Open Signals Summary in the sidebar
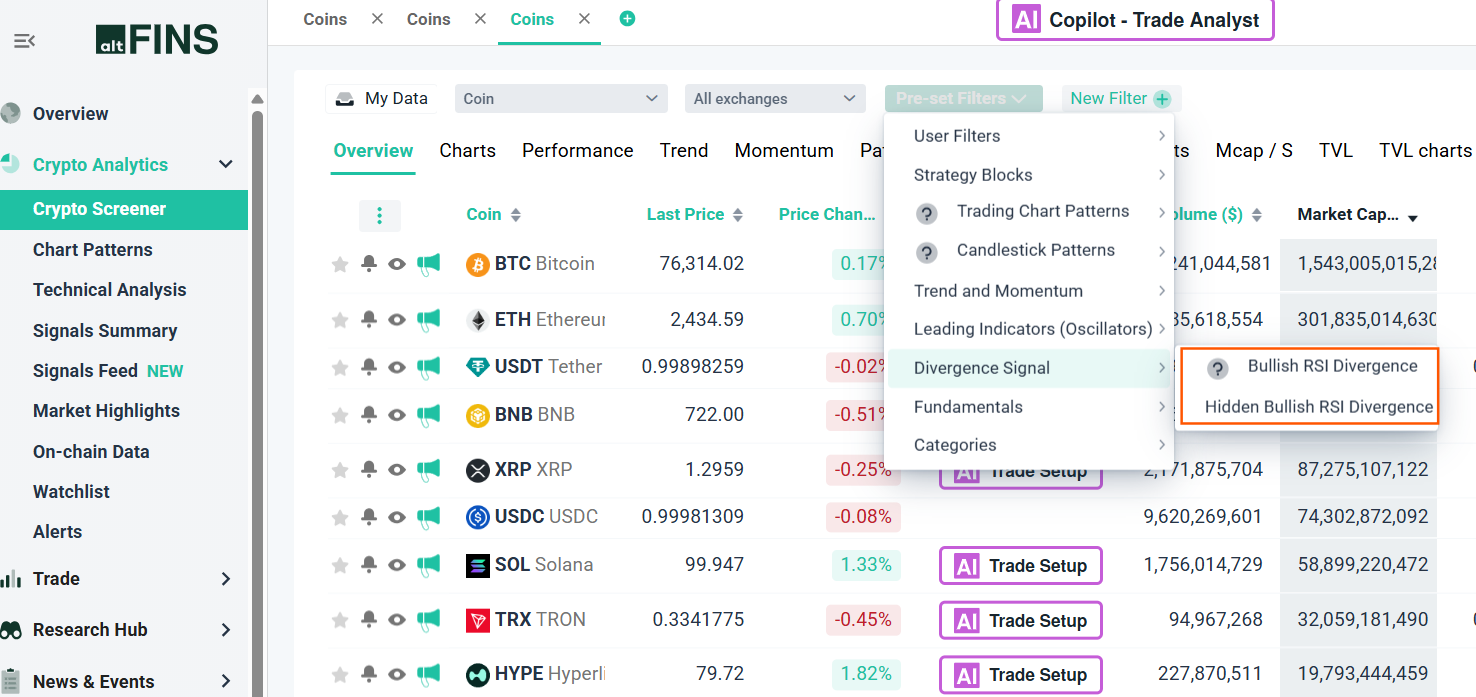This screenshot has height=697, width=1476. tap(105, 330)
